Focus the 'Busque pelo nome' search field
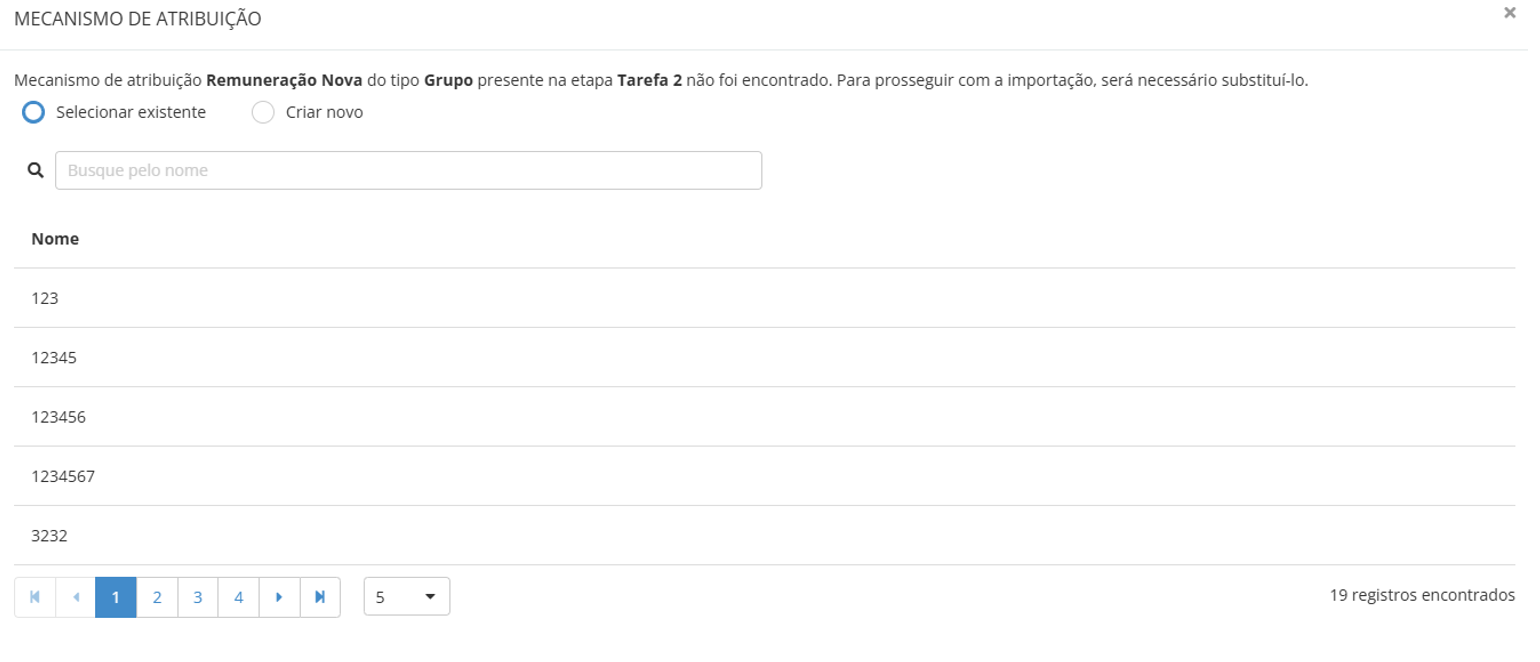Viewport: 1540px width, 662px height. point(408,170)
